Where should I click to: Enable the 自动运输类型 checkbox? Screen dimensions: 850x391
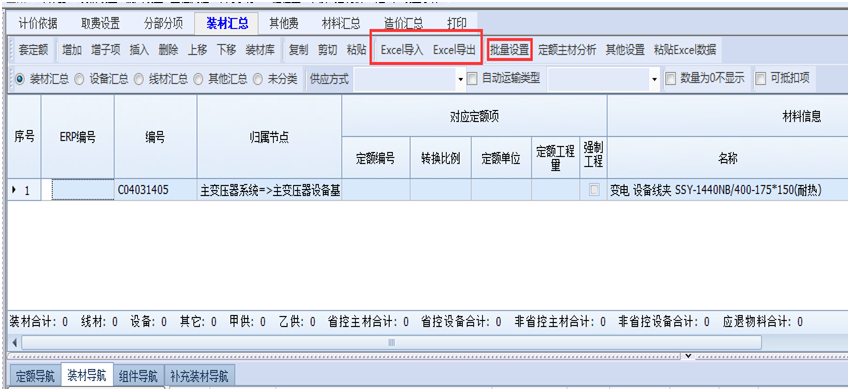(x=472, y=79)
